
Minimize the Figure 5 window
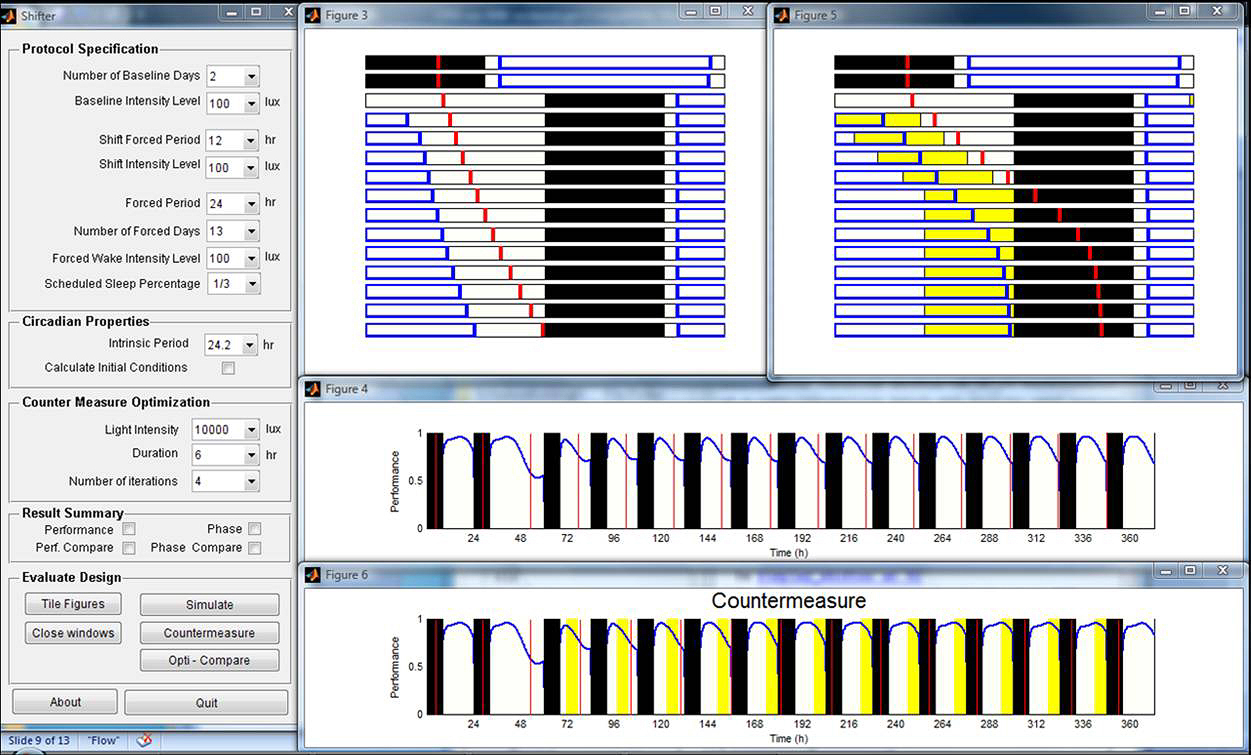click(1157, 11)
